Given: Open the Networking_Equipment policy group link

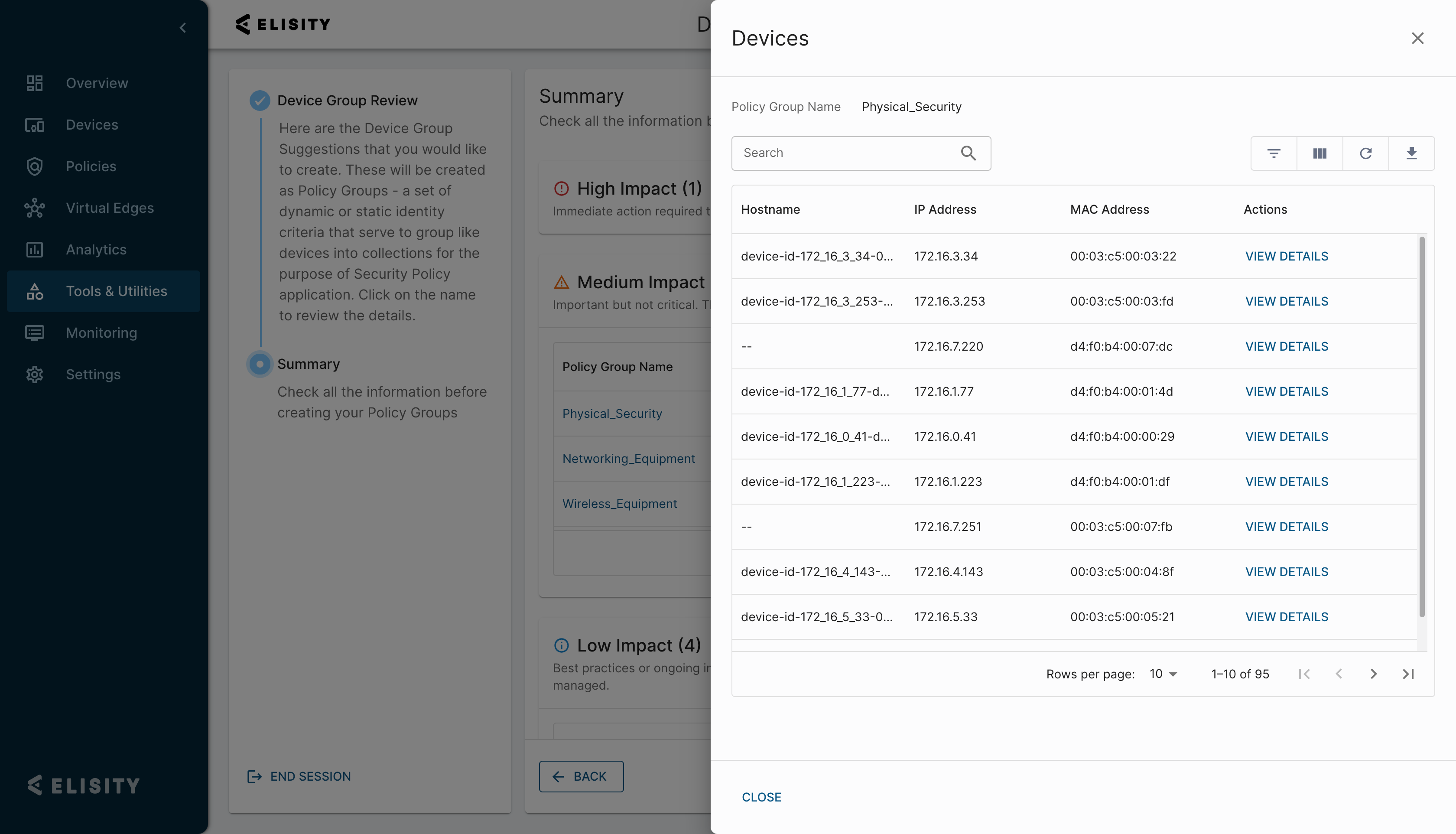Looking at the screenshot, I should (x=629, y=459).
